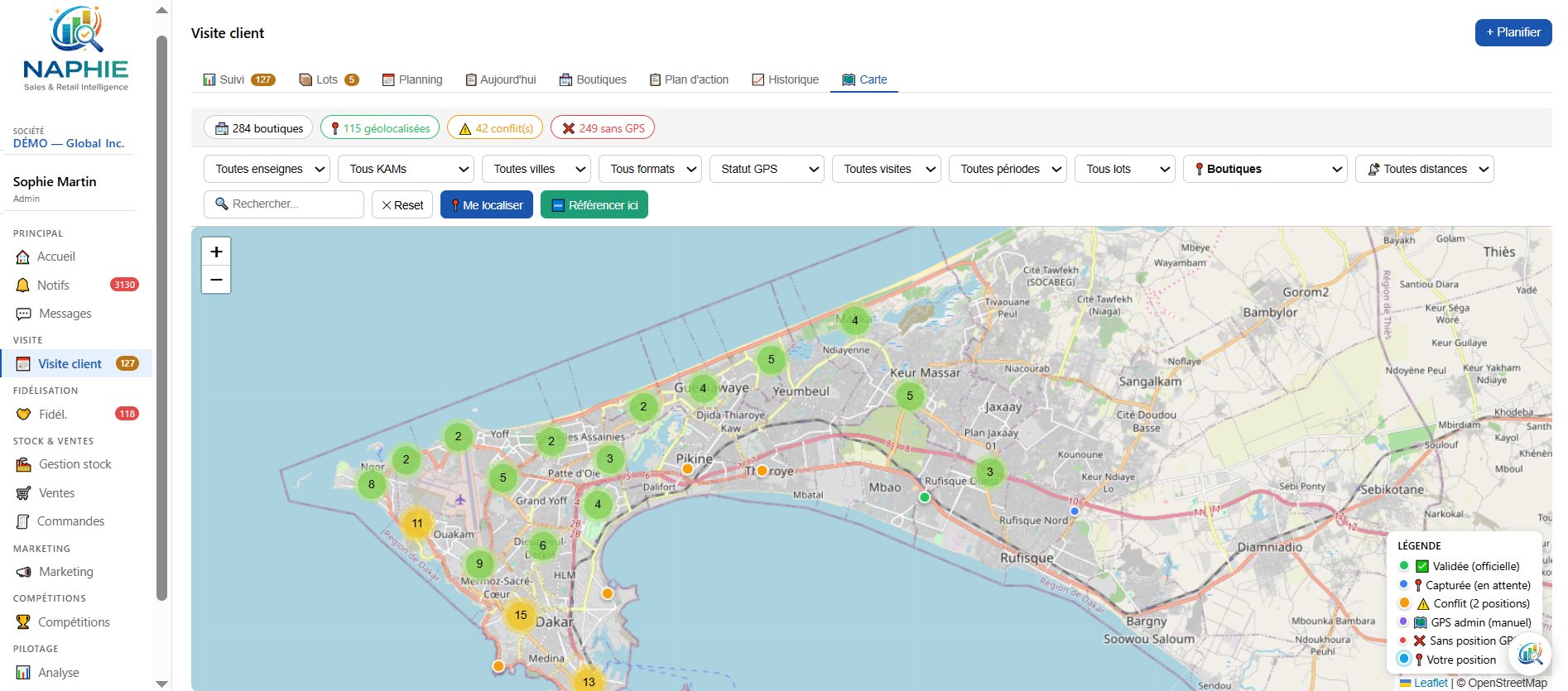1568x691 pixels.
Task: Click the Sophie Martin user name
Action: pos(55,181)
